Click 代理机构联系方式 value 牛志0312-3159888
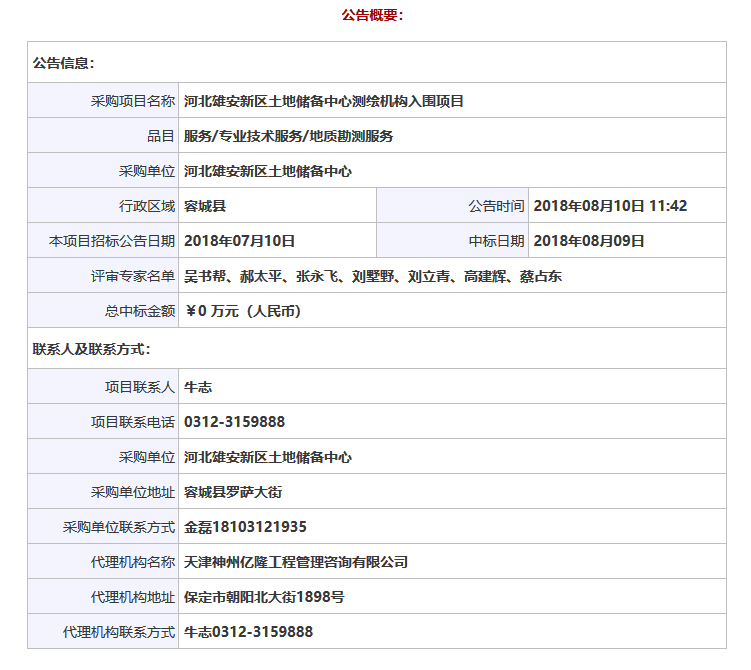 pyautogui.click(x=248, y=632)
